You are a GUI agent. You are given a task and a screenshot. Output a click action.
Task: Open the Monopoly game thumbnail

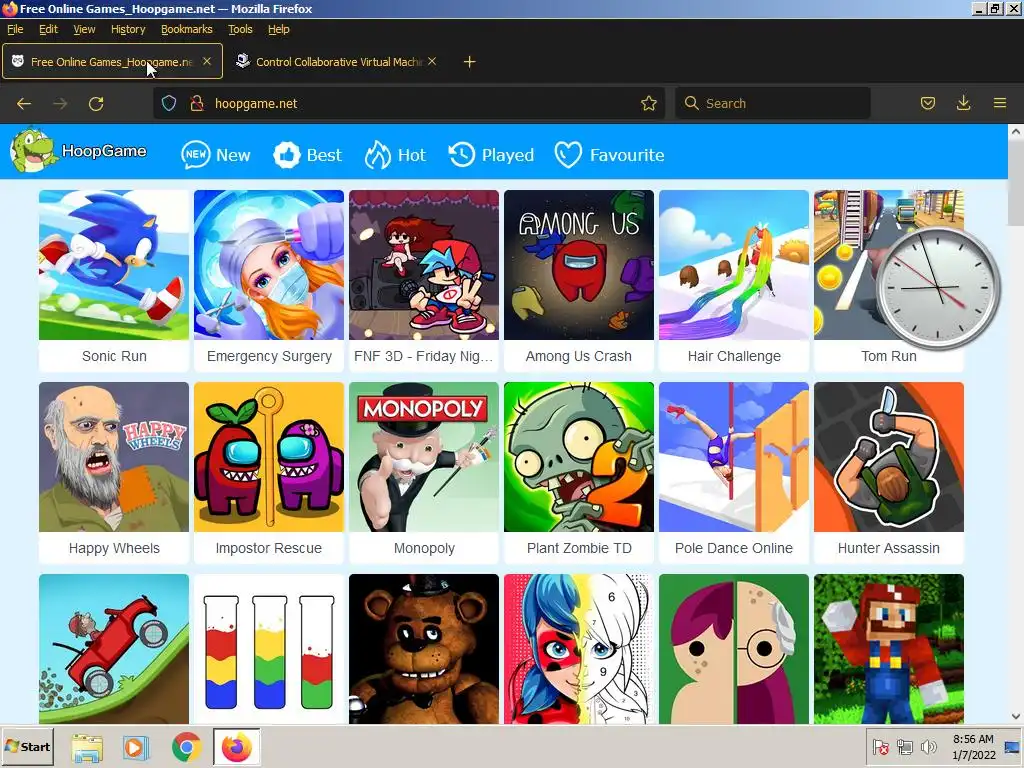click(424, 456)
